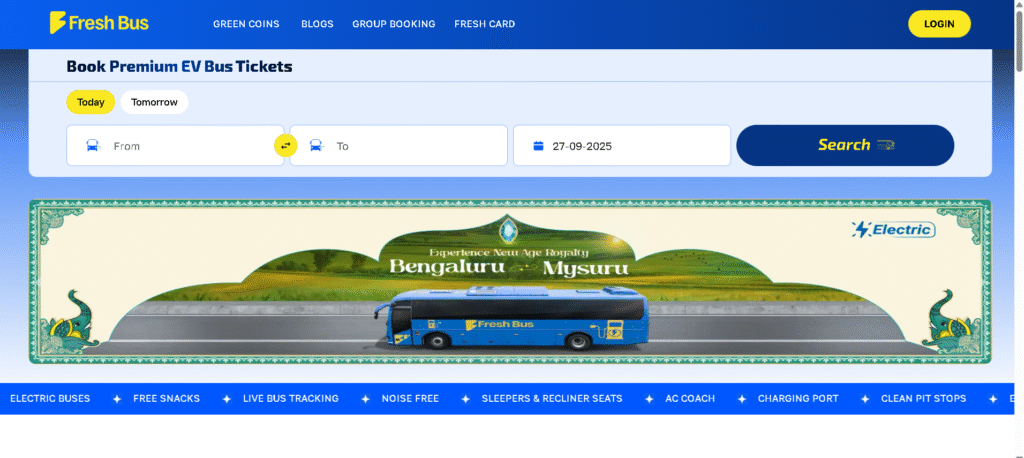Select the Today date option
Image resolution: width=1024 pixels, height=458 pixels.
(x=91, y=102)
